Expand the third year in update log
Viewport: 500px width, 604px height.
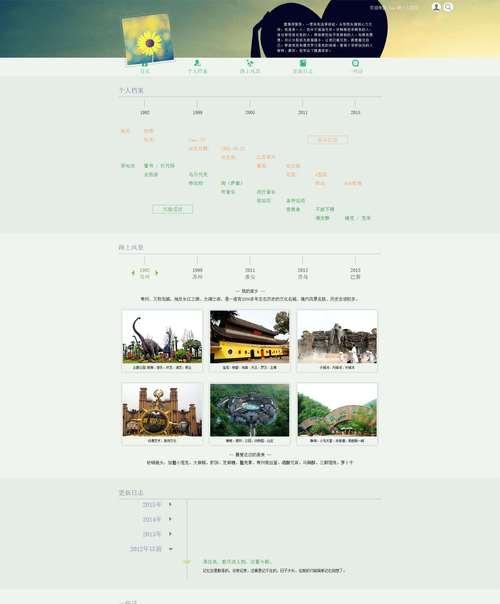tap(170, 534)
